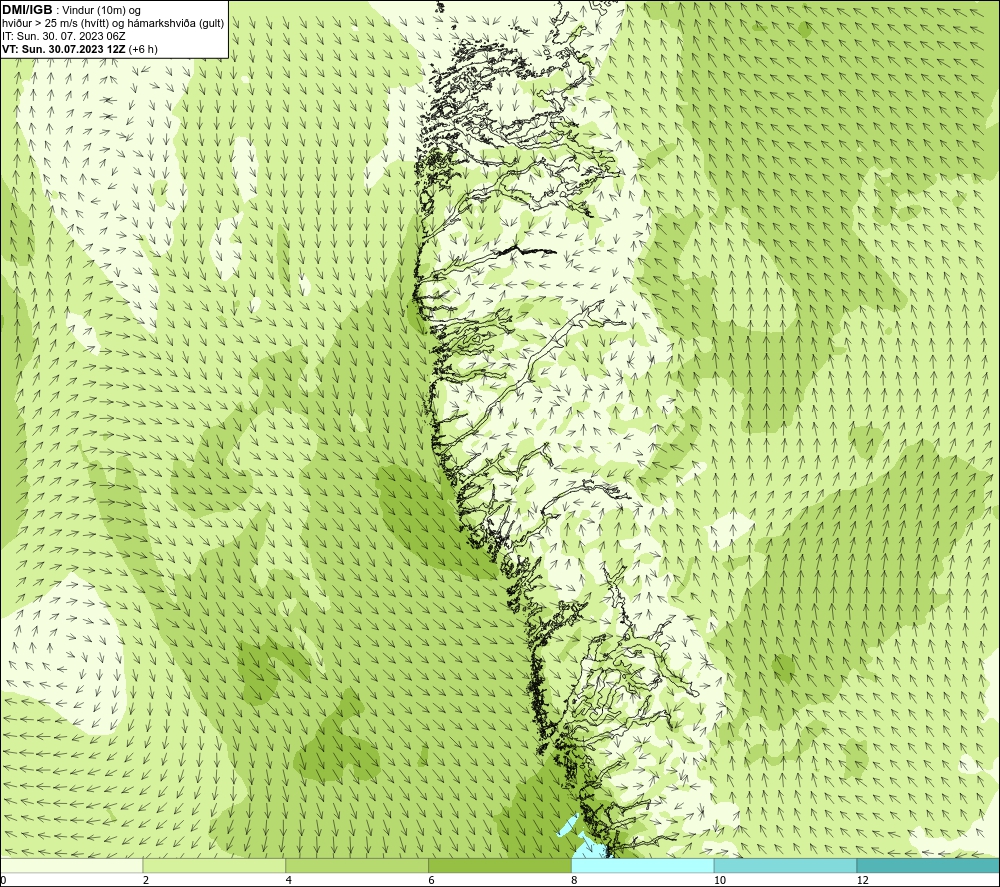Click the 'VT: Sun. 30.07.2023 12Z' valid time line
The height and width of the screenshot is (887, 1000).
(x=64, y=49)
